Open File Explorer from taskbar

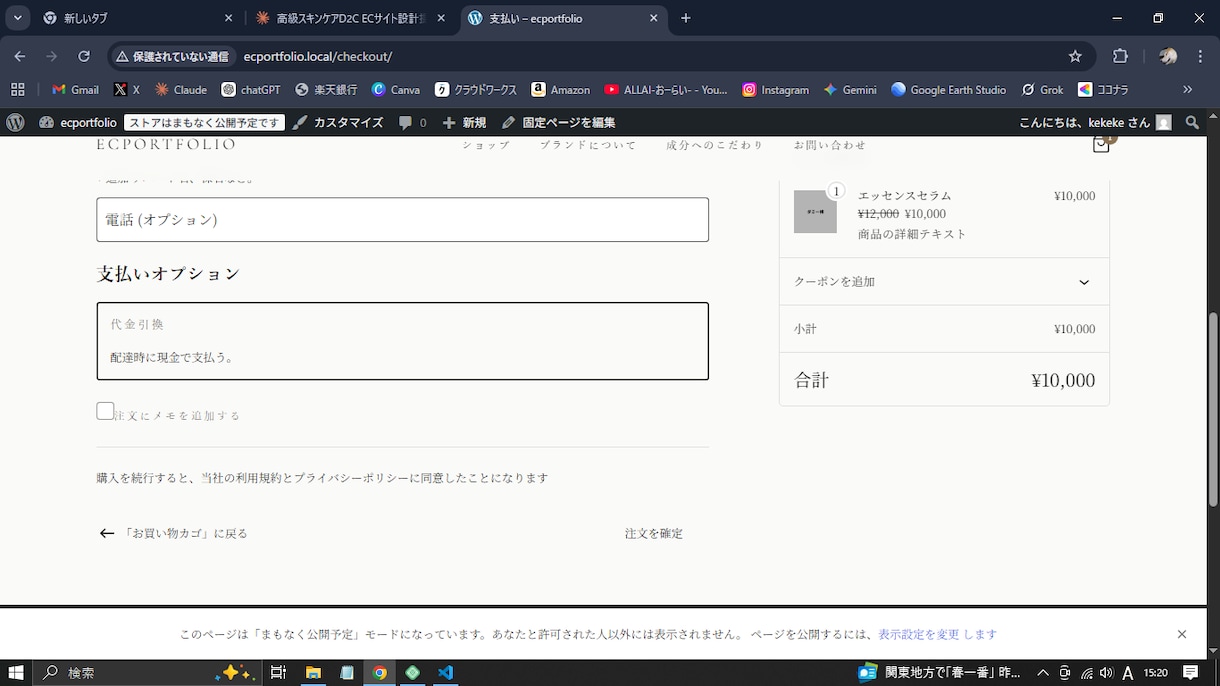click(x=313, y=673)
